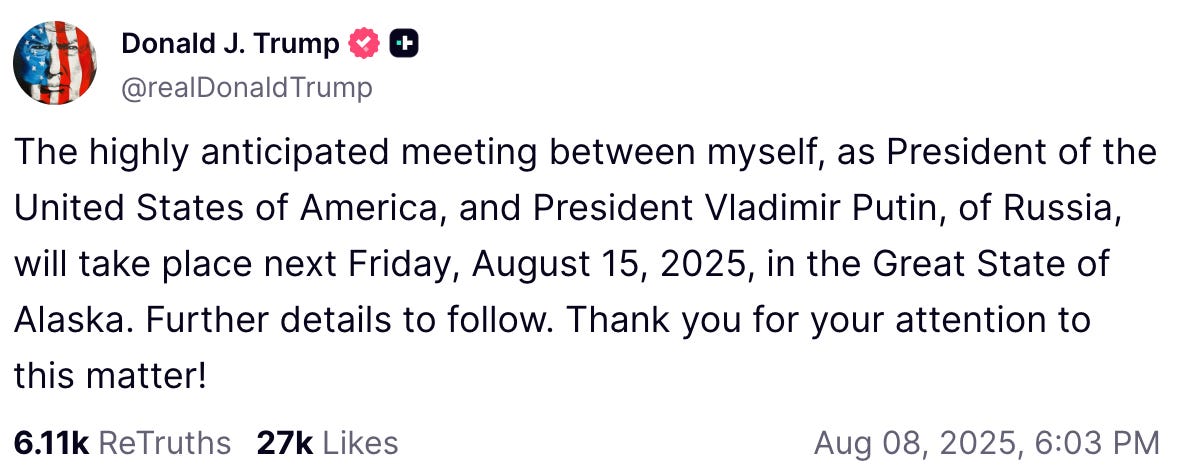Click the Great State of phrase

[x=992, y=264]
